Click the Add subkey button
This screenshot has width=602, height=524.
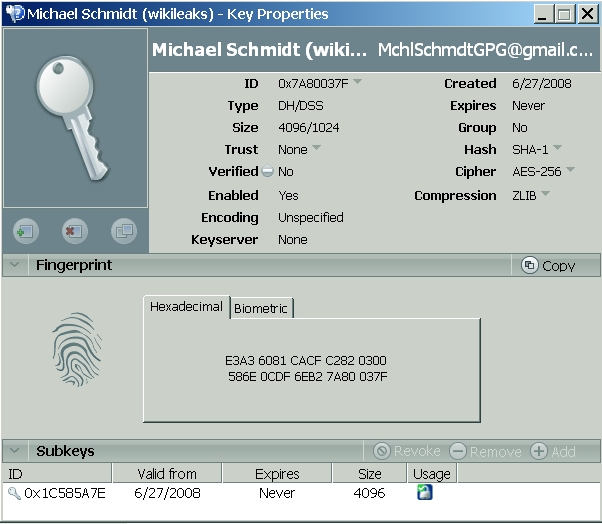click(553, 451)
